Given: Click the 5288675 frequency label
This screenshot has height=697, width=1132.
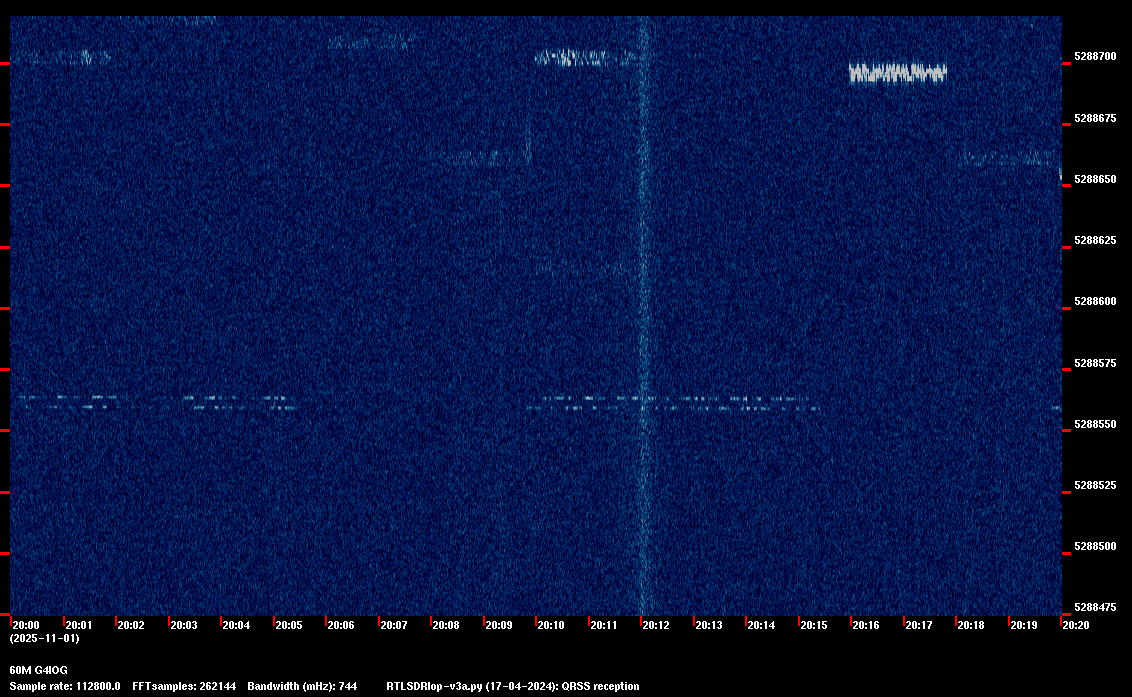Looking at the screenshot, I should [x=1095, y=118].
